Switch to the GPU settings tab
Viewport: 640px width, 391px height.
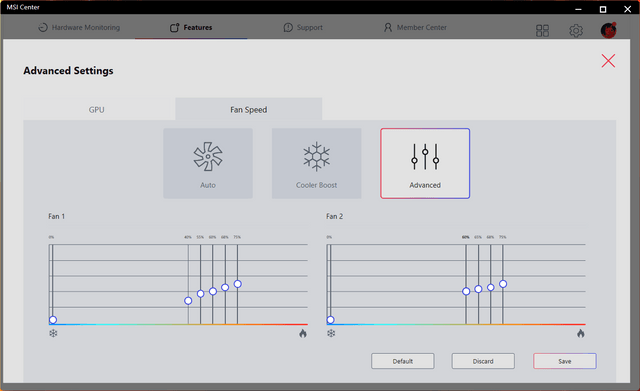[97, 109]
